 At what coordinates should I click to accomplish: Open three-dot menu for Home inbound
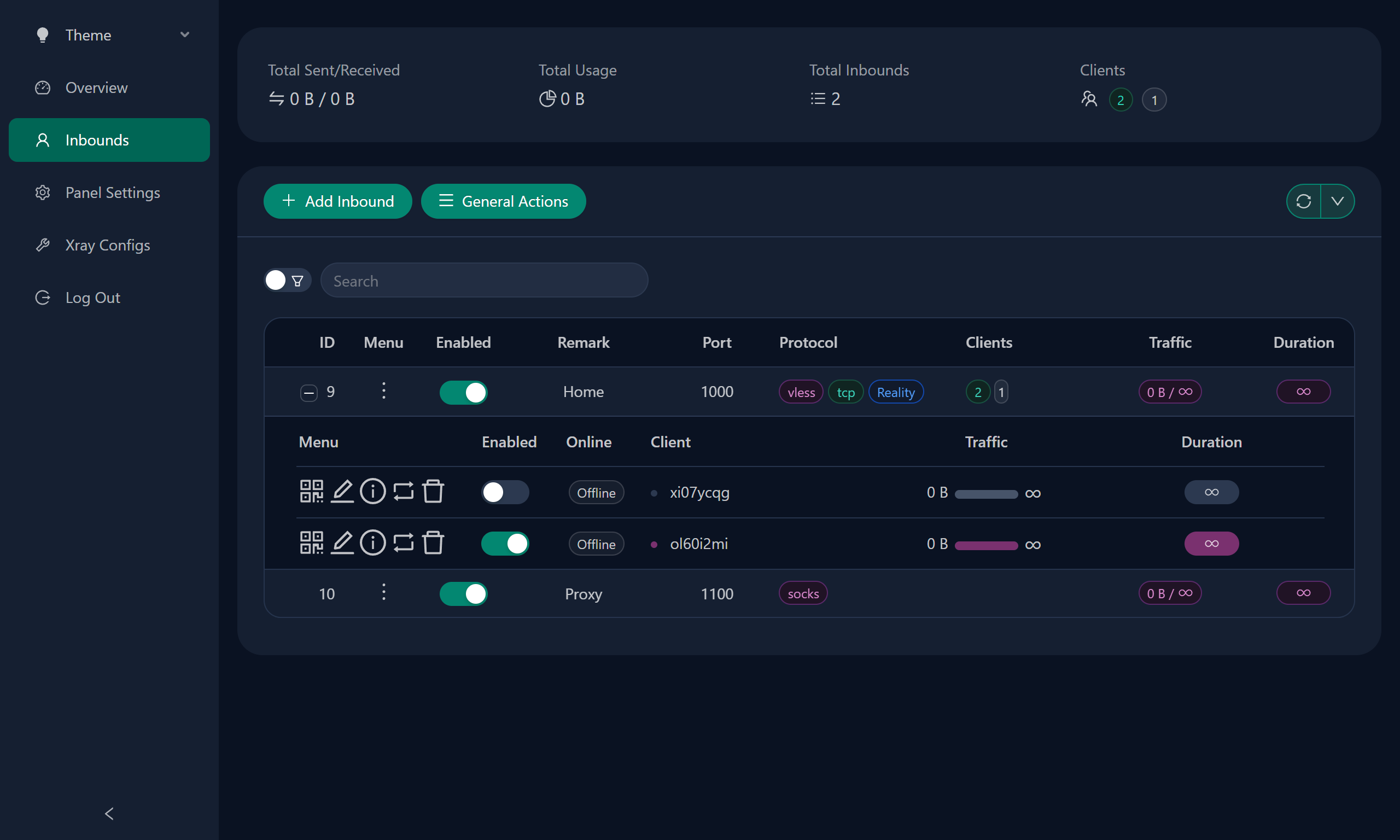(x=384, y=391)
